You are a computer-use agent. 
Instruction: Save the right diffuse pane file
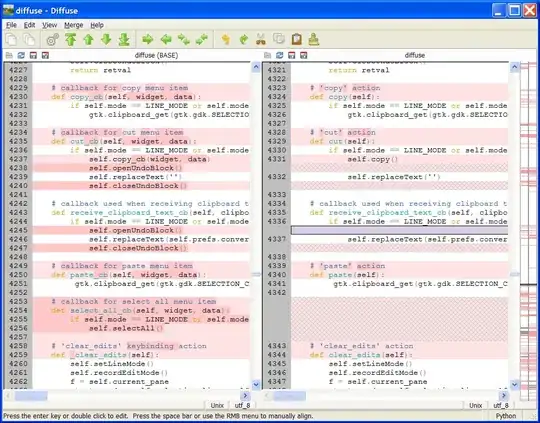click(x=291, y=55)
